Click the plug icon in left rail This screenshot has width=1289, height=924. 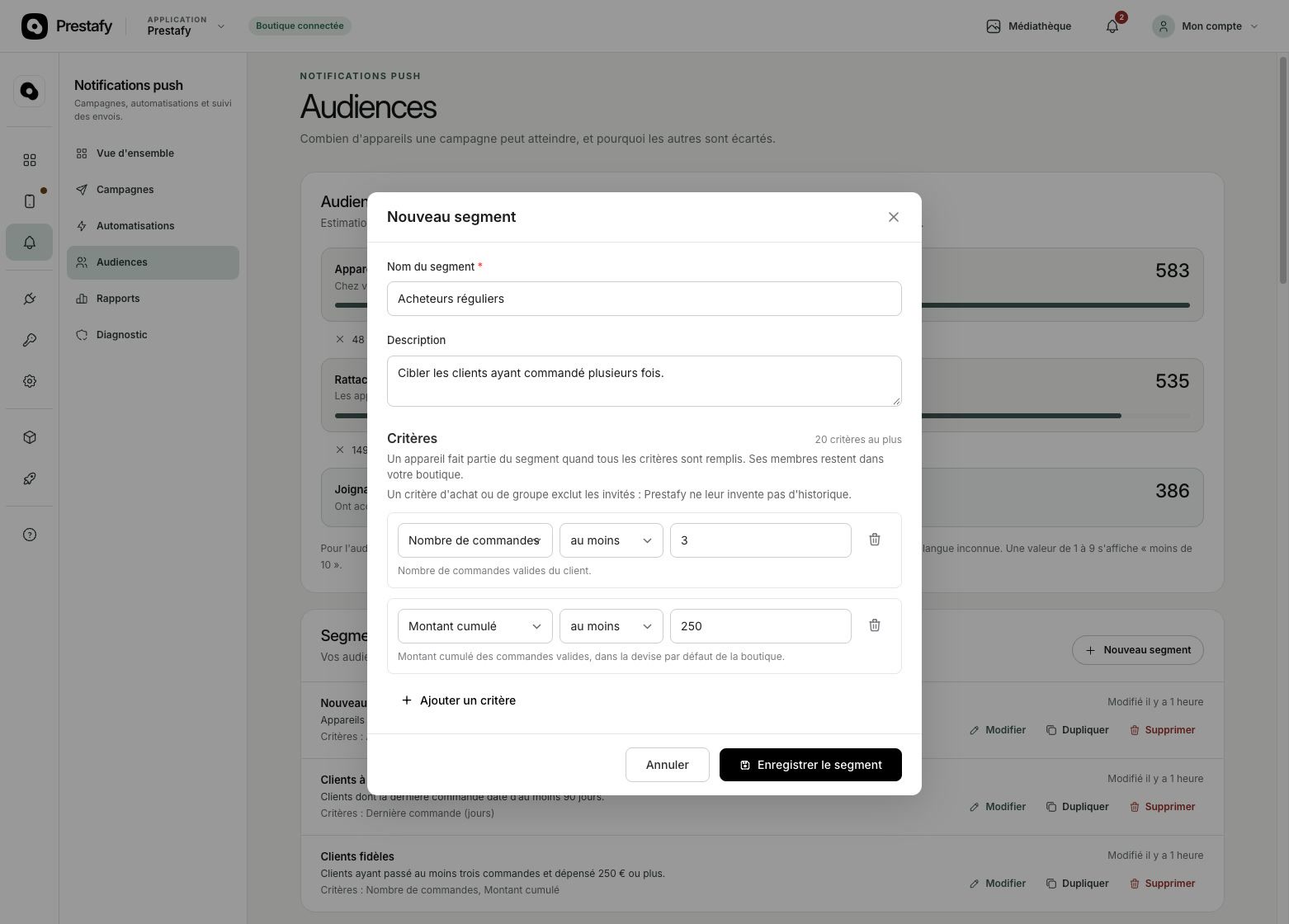[30, 299]
